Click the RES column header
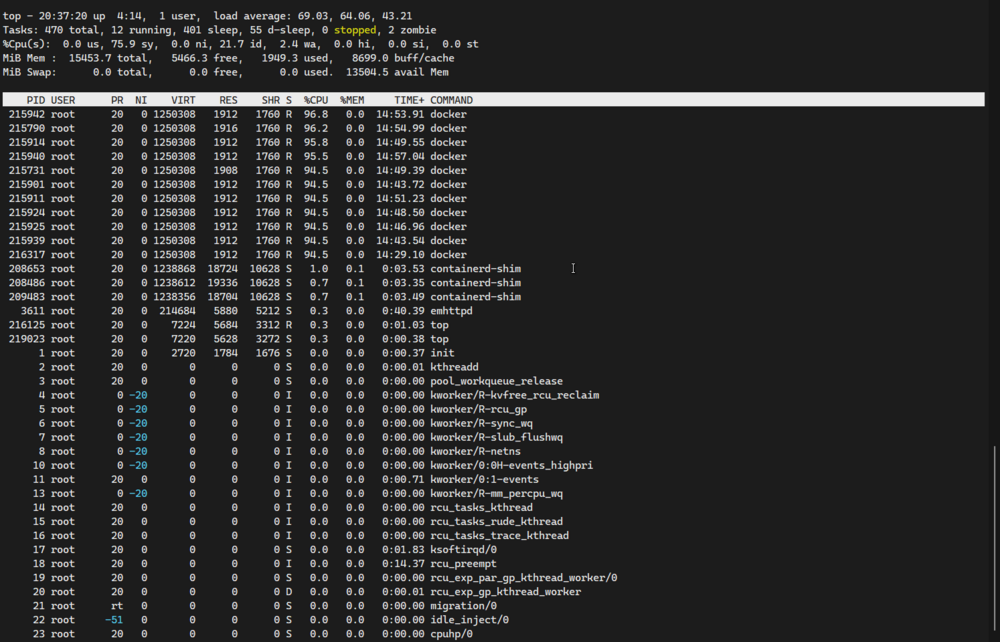The height and width of the screenshot is (642, 1000). click(228, 100)
